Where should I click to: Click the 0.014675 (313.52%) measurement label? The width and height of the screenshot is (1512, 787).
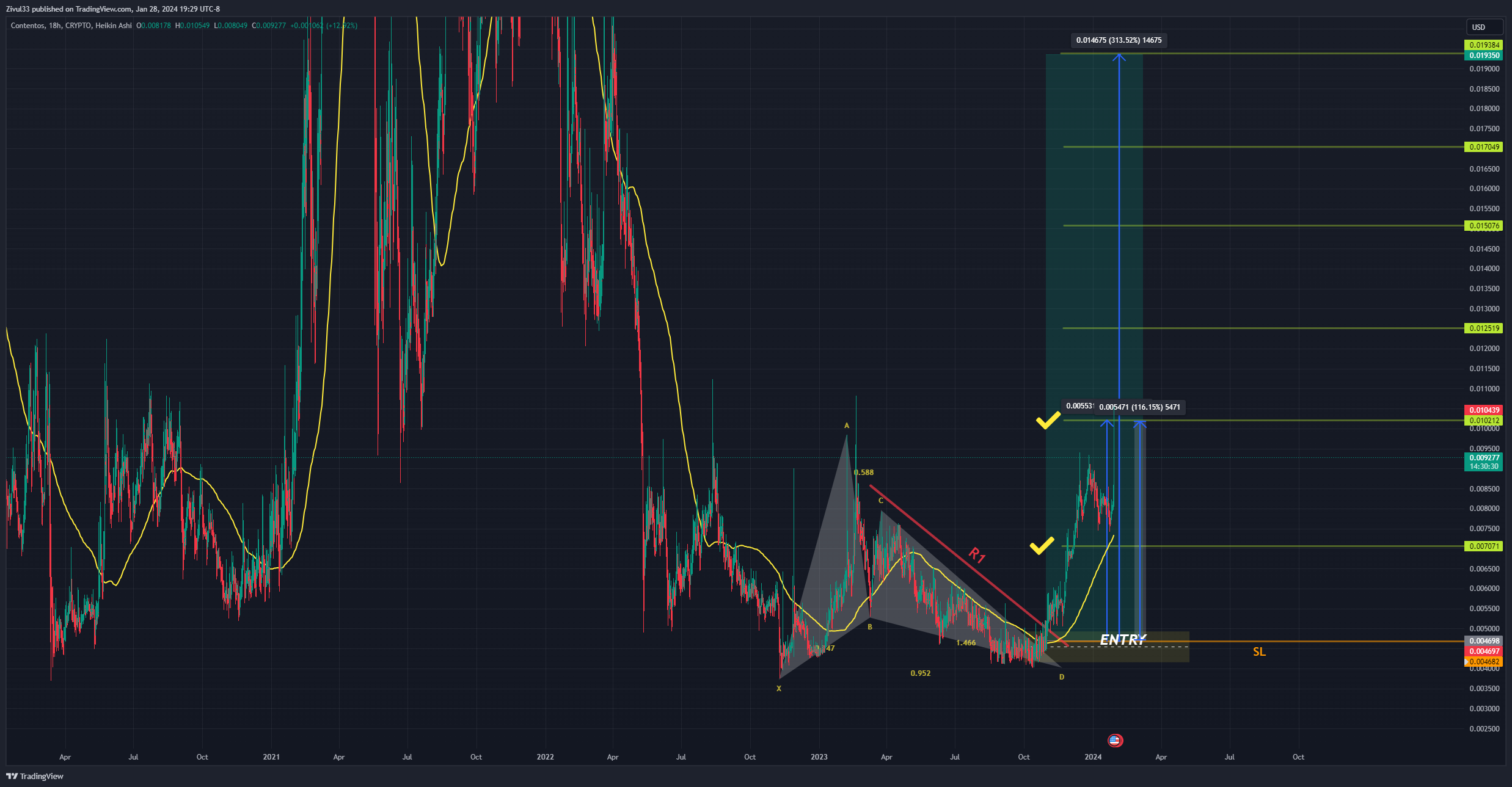pos(1119,40)
